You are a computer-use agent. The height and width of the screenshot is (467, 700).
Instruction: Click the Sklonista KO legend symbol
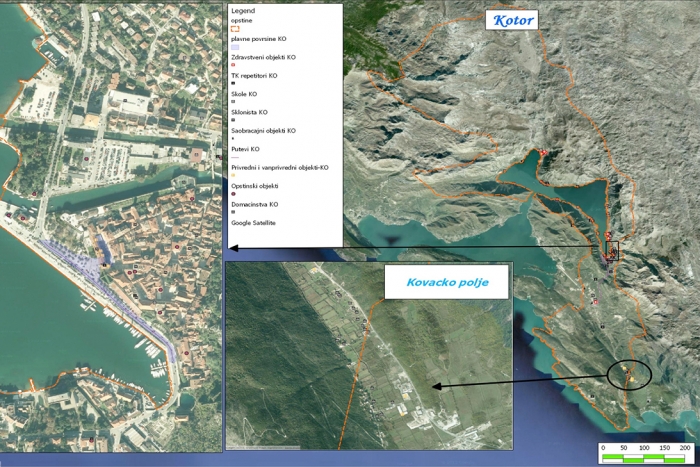(233, 119)
